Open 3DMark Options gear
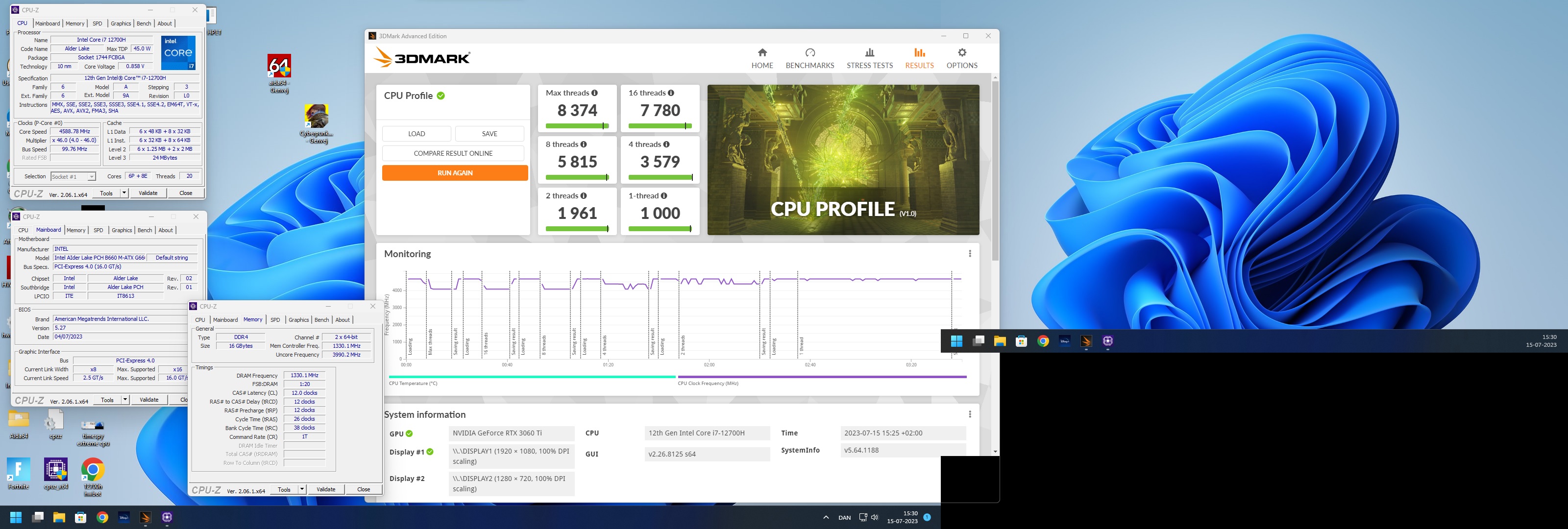 pos(962,53)
